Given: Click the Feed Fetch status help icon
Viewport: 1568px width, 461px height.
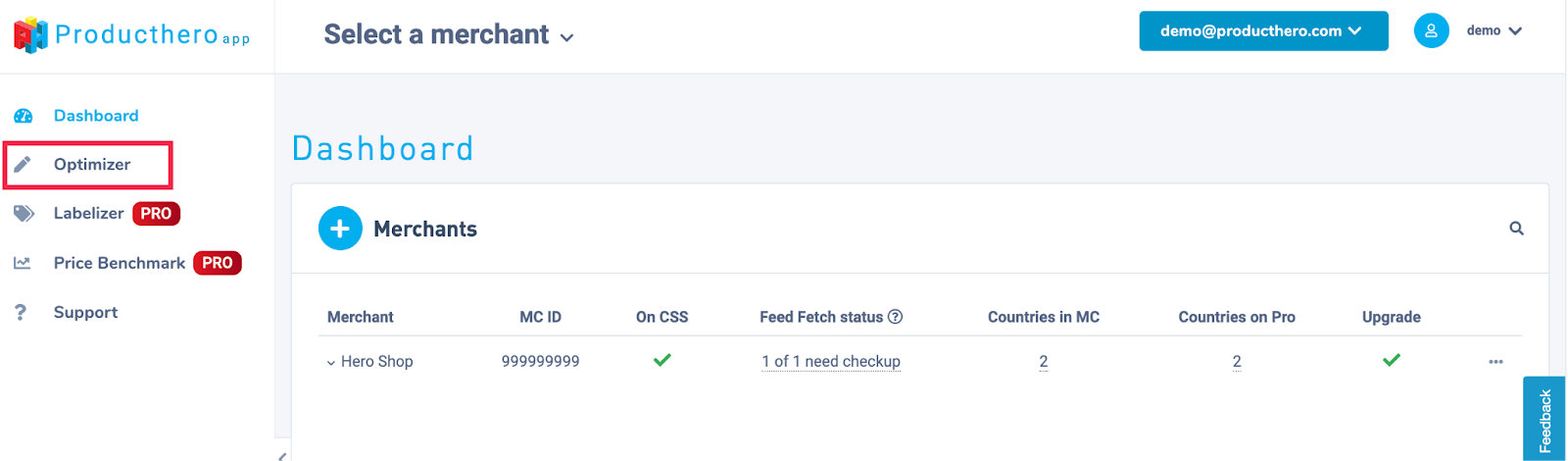Looking at the screenshot, I should click(895, 317).
